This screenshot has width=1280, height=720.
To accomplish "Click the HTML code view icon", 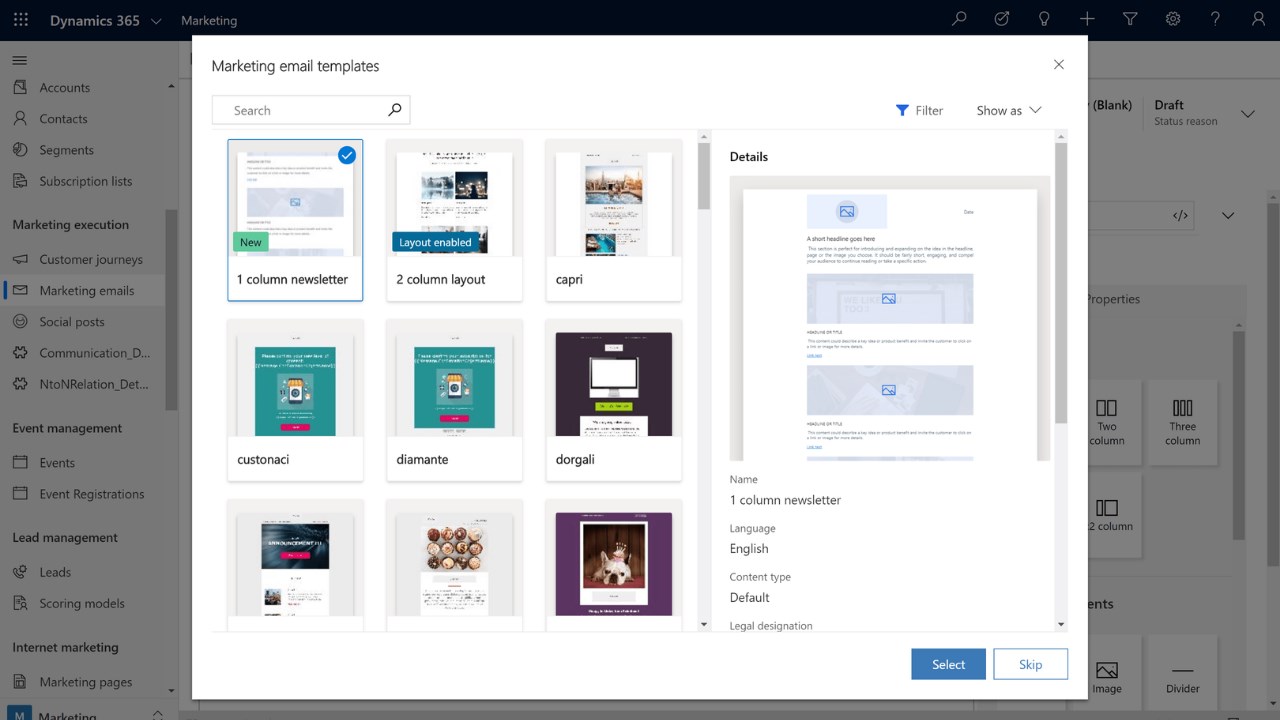I will coord(1180,215).
